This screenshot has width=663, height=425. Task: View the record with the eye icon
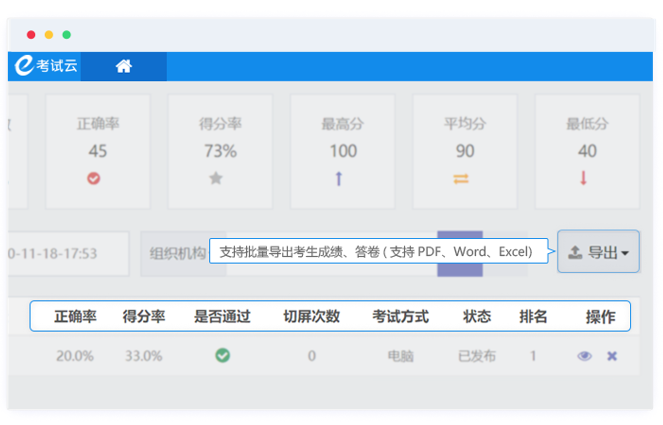click(584, 356)
